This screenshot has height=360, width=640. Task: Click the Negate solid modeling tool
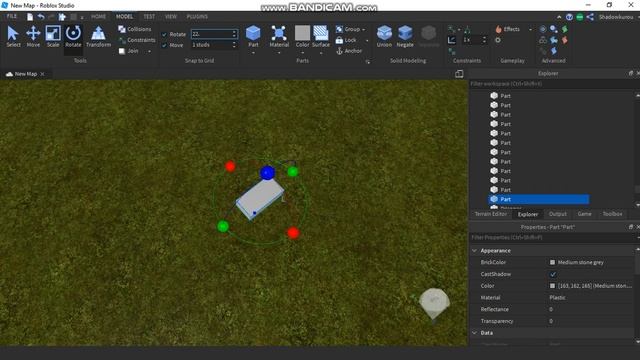[405, 36]
